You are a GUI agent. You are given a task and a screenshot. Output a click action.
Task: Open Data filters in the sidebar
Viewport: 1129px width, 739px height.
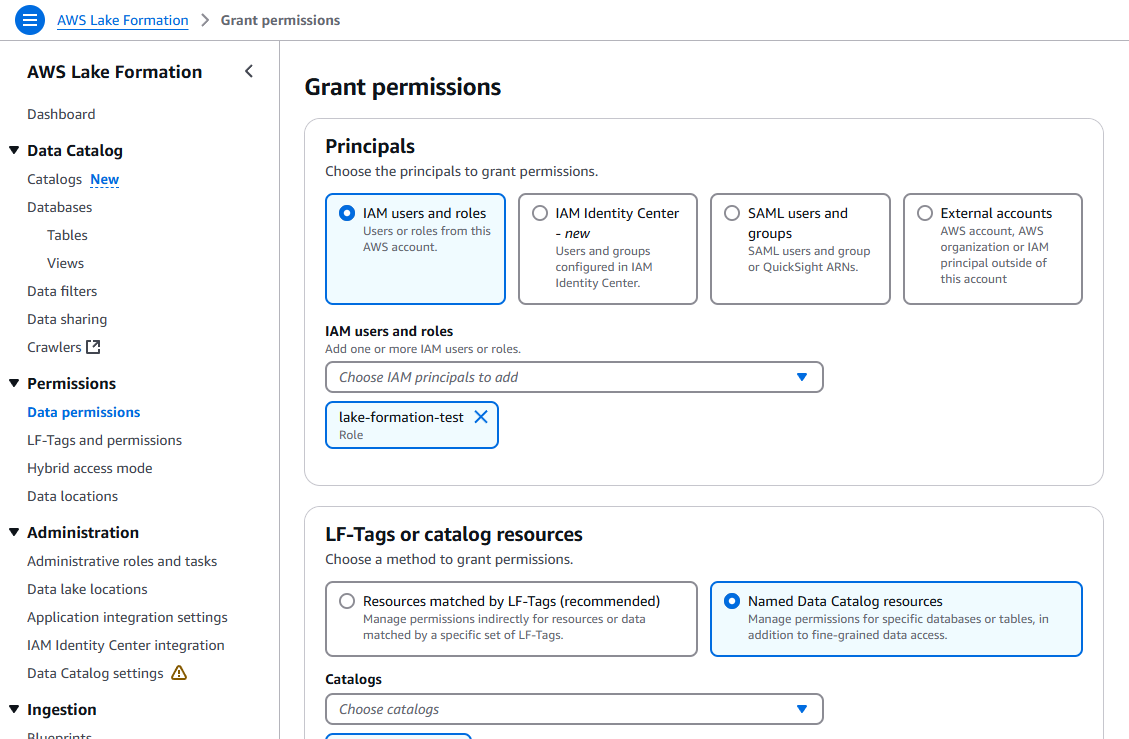coord(62,291)
